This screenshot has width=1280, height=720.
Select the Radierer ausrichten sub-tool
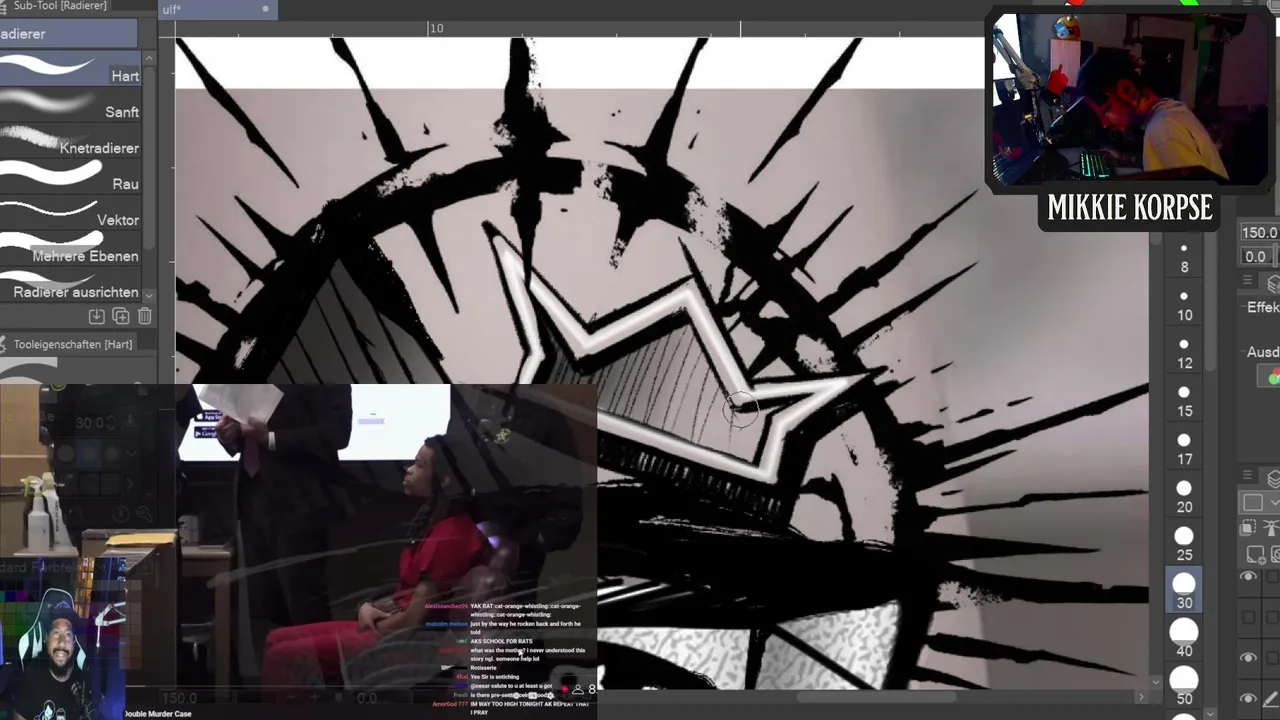pyautogui.click(x=70, y=285)
